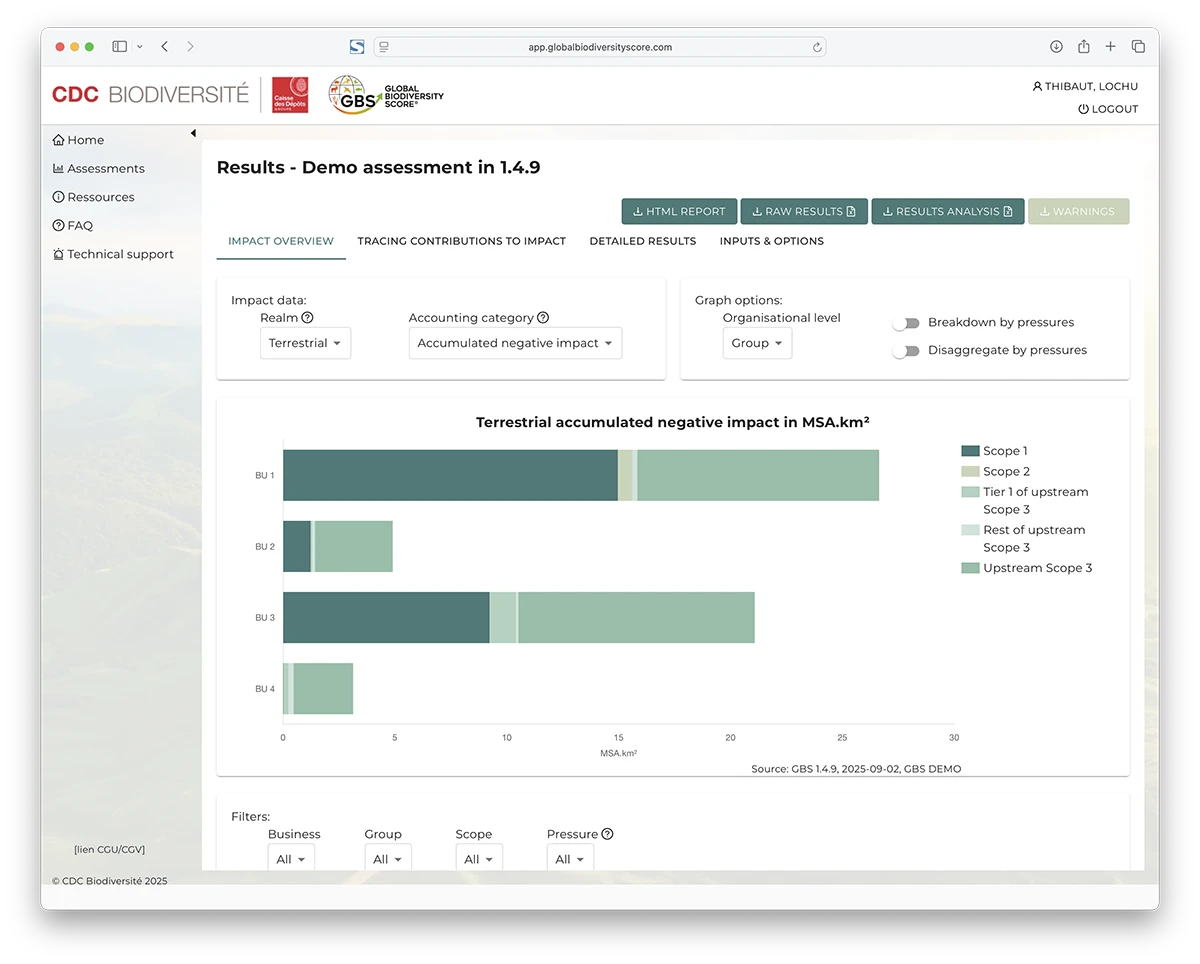This screenshot has height=964, width=1200.
Task: Click the Safari address bar
Action: tap(600, 47)
